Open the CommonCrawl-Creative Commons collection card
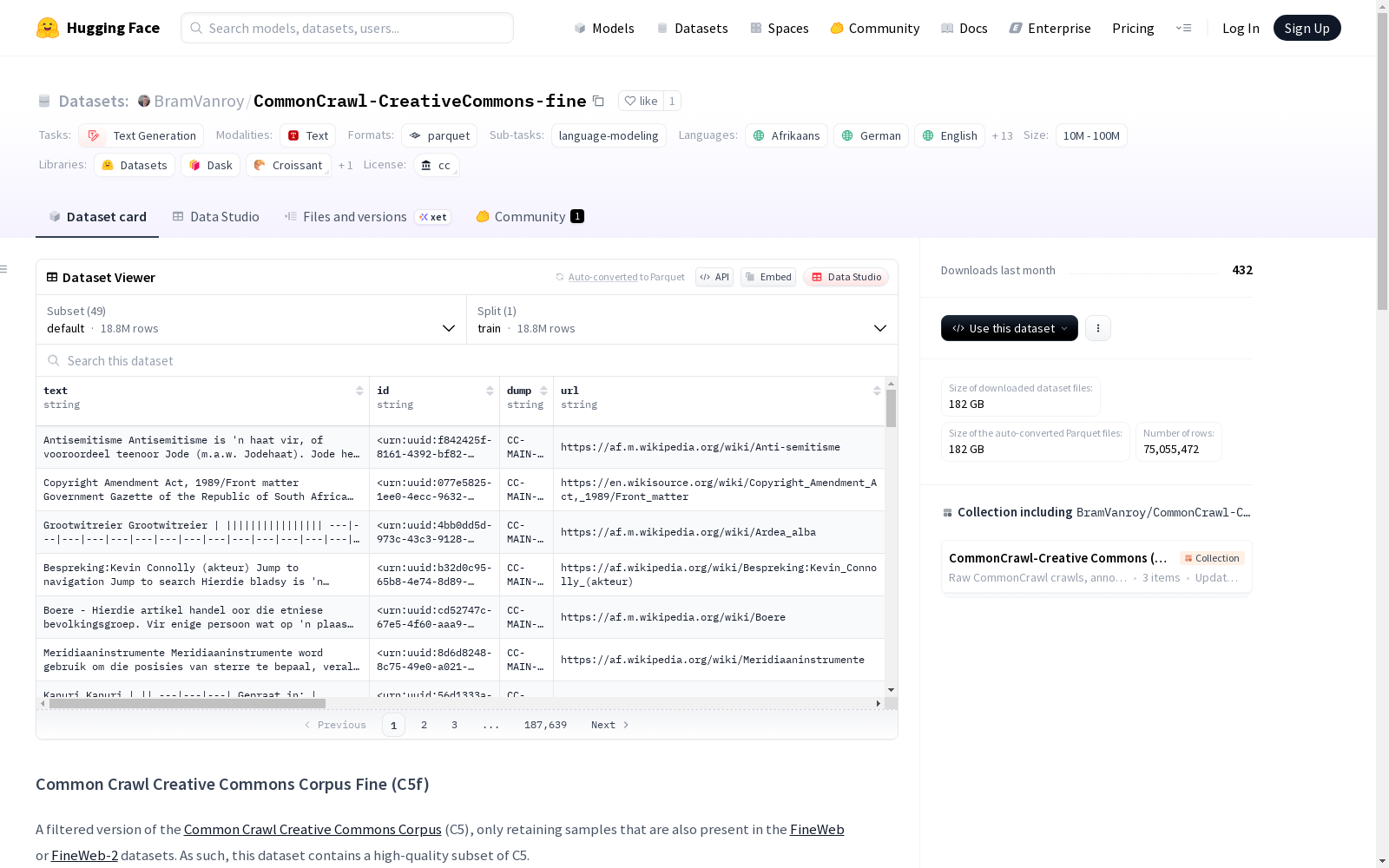Viewport: 1389px width, 868px height. tap(1096, 567)
